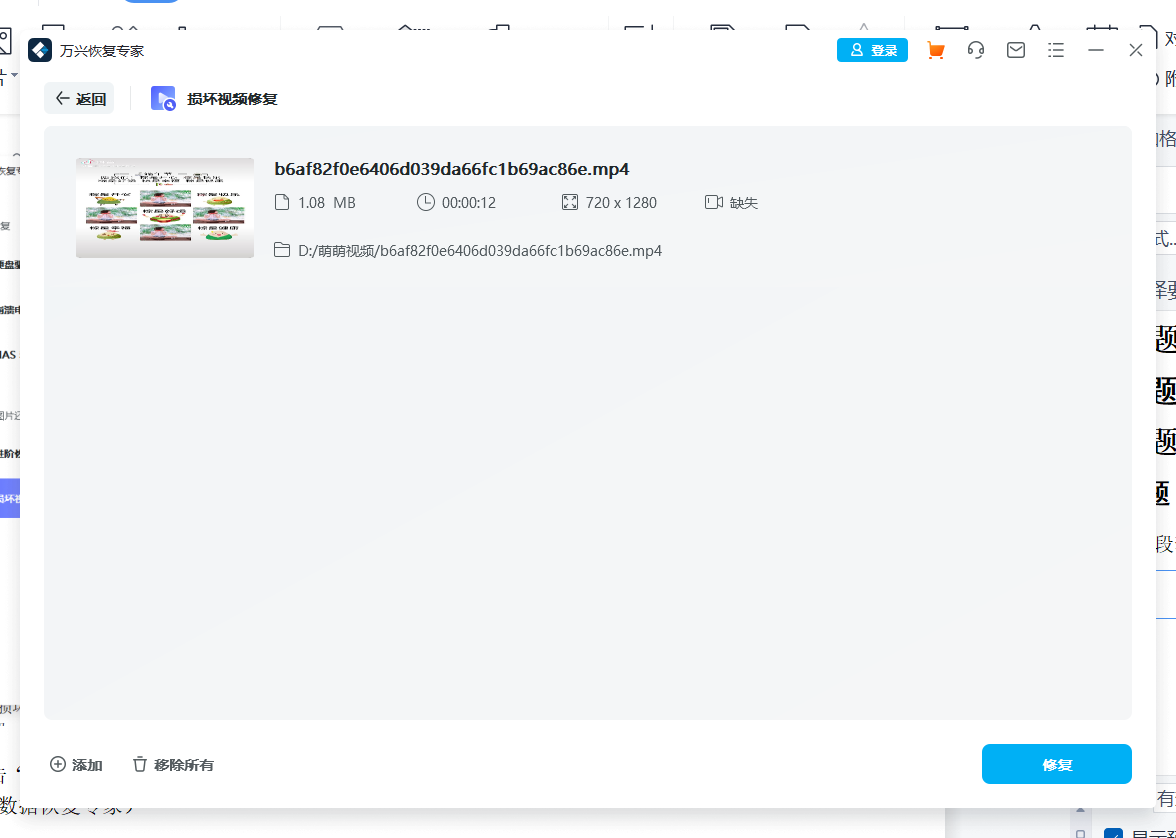The width and height of the screenshot is (1176, 838).
Task: Click the 00:00:12 duration value
Action: 469,203
